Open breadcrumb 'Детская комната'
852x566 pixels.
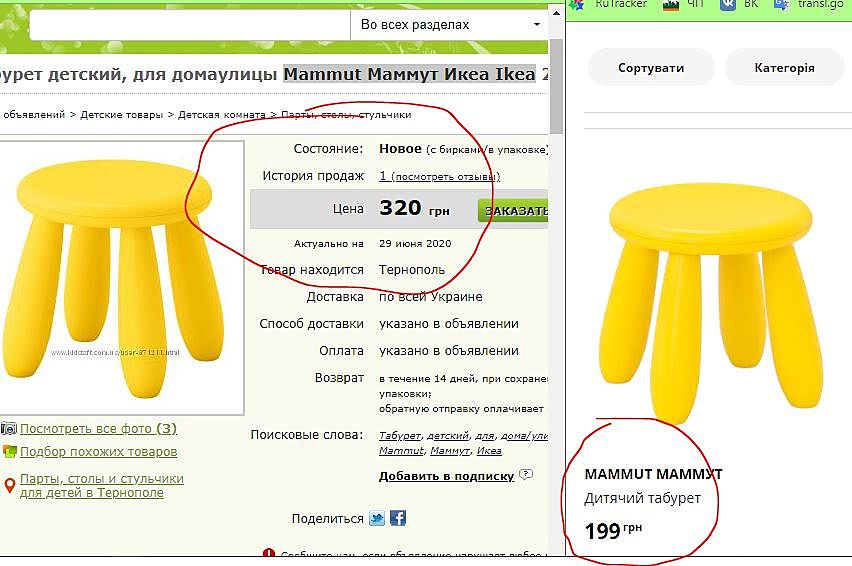pyautogui.click(x=222, y=115)
